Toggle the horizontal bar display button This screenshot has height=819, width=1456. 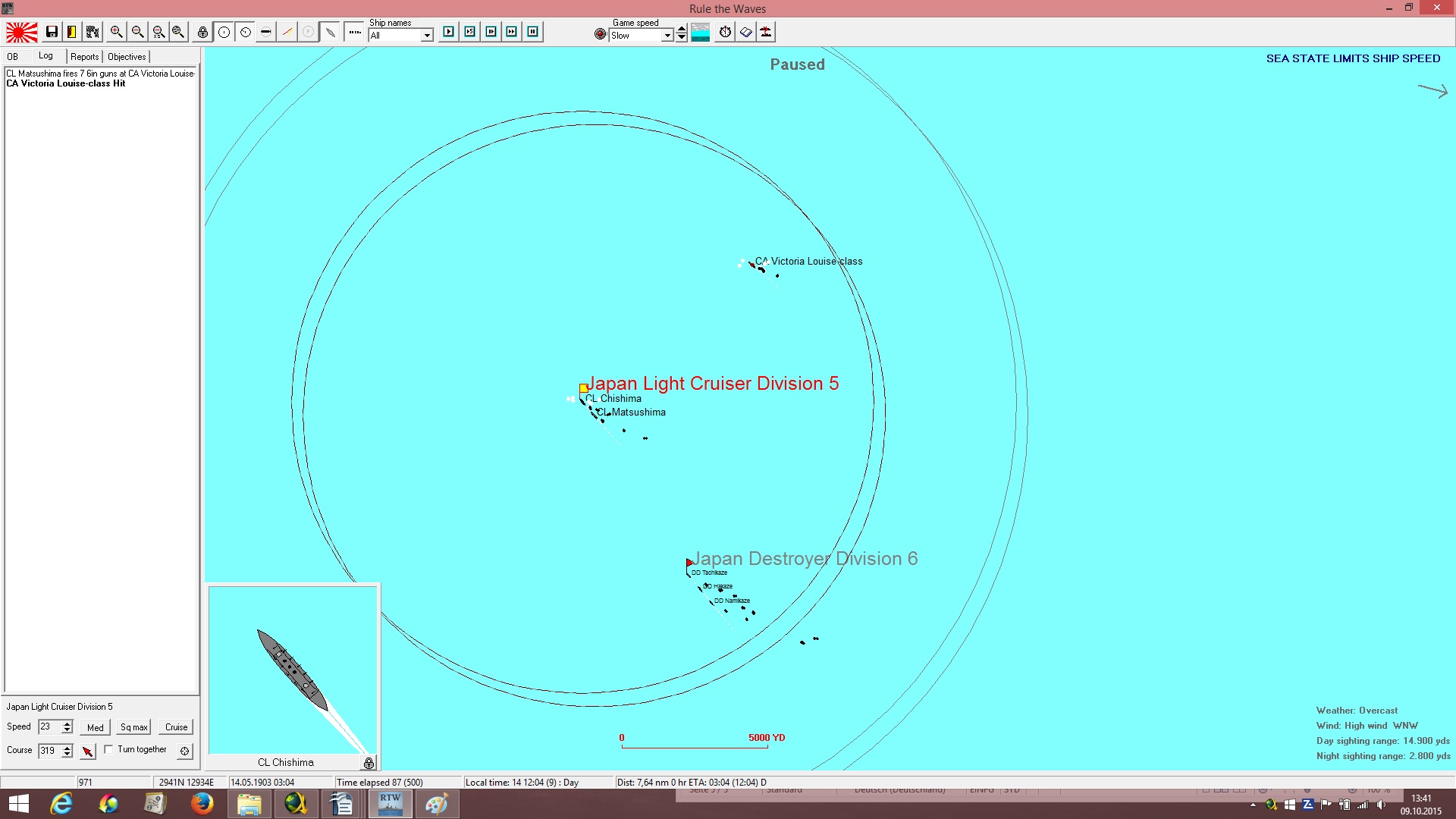coord(266,32)
